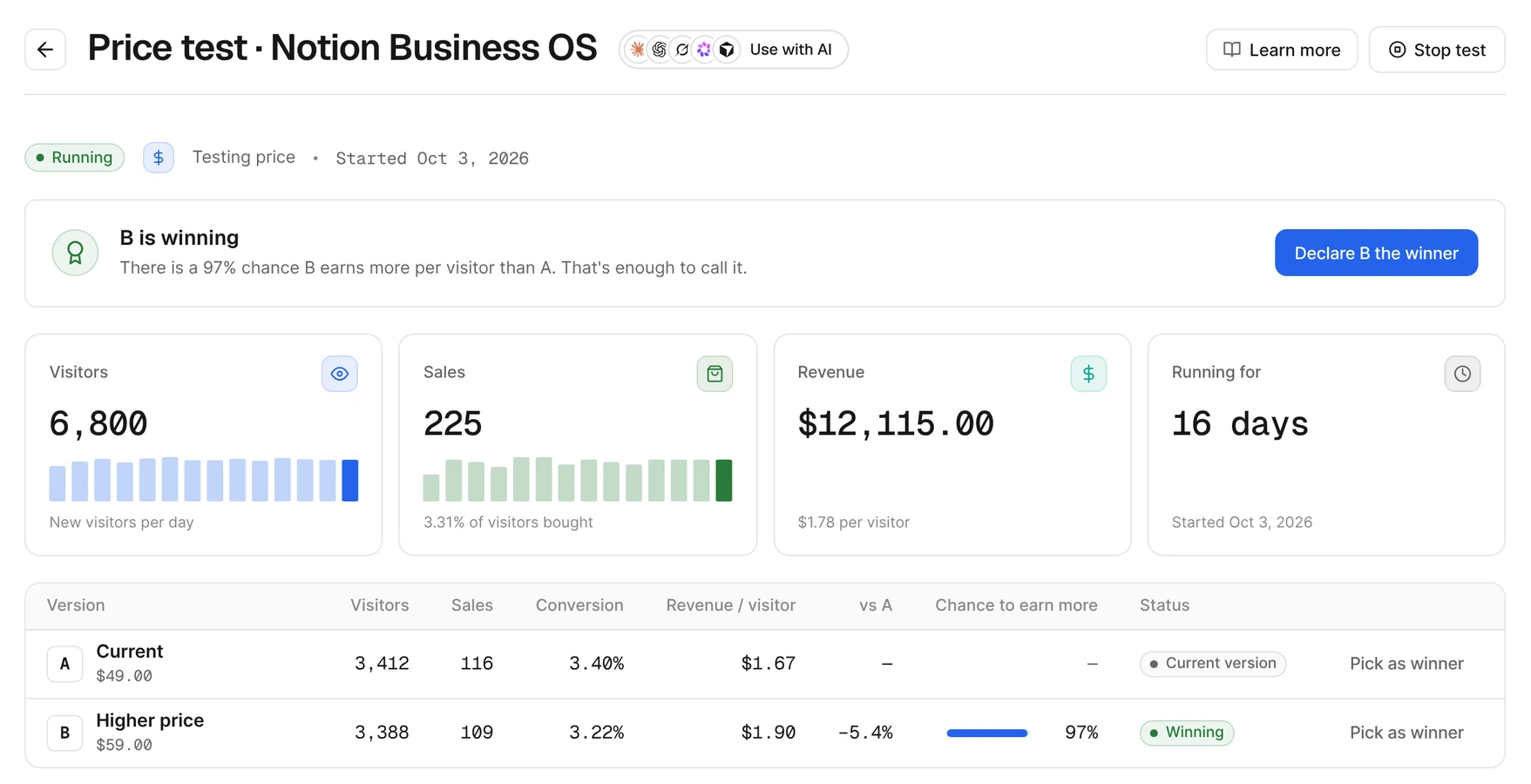The image size is (1531, 784).
Task: Click the 116 sales cell
Action: point(477,664)
